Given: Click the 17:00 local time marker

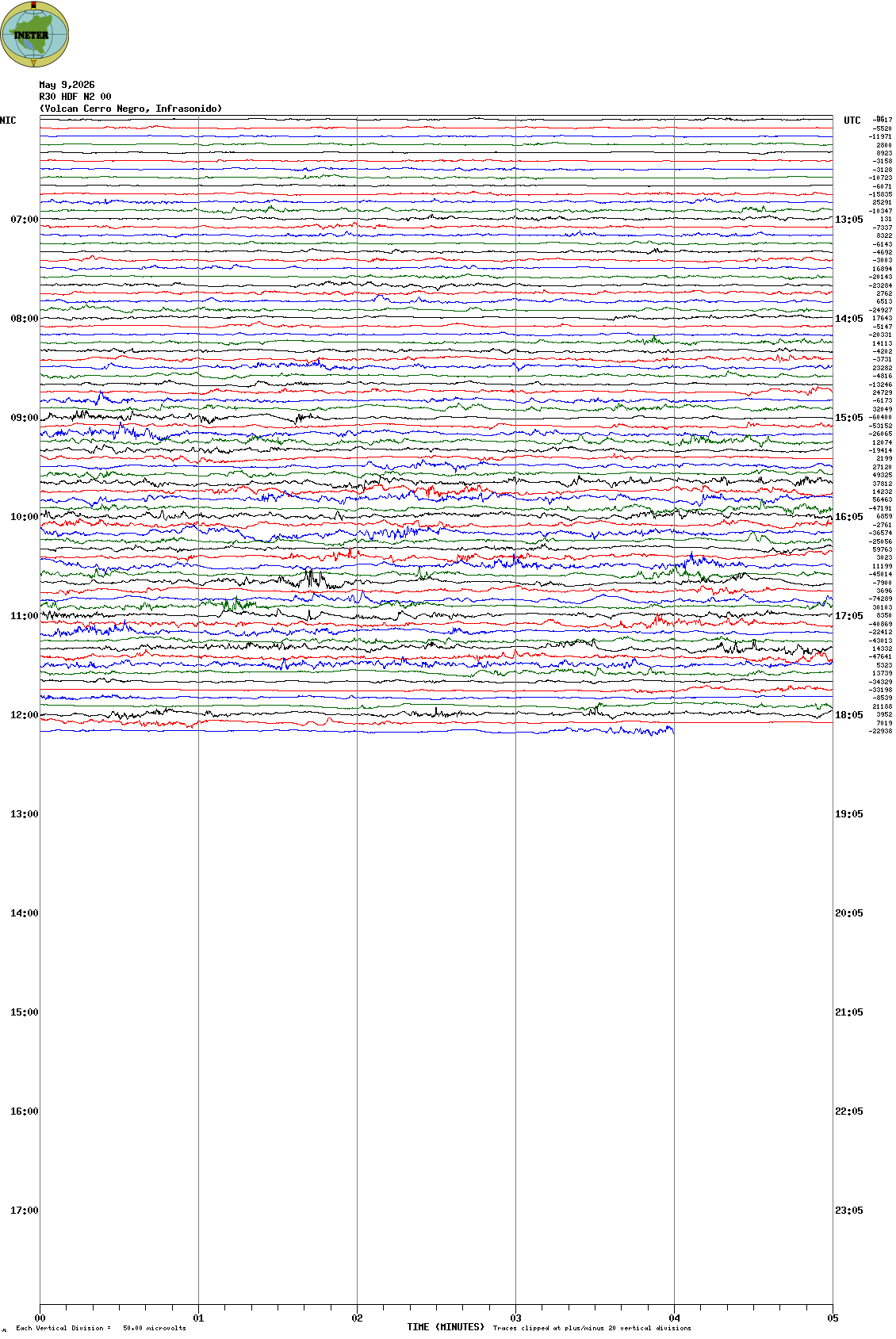Looking at the screenshot, I should pyautogui.click(x=24, y=1211).
